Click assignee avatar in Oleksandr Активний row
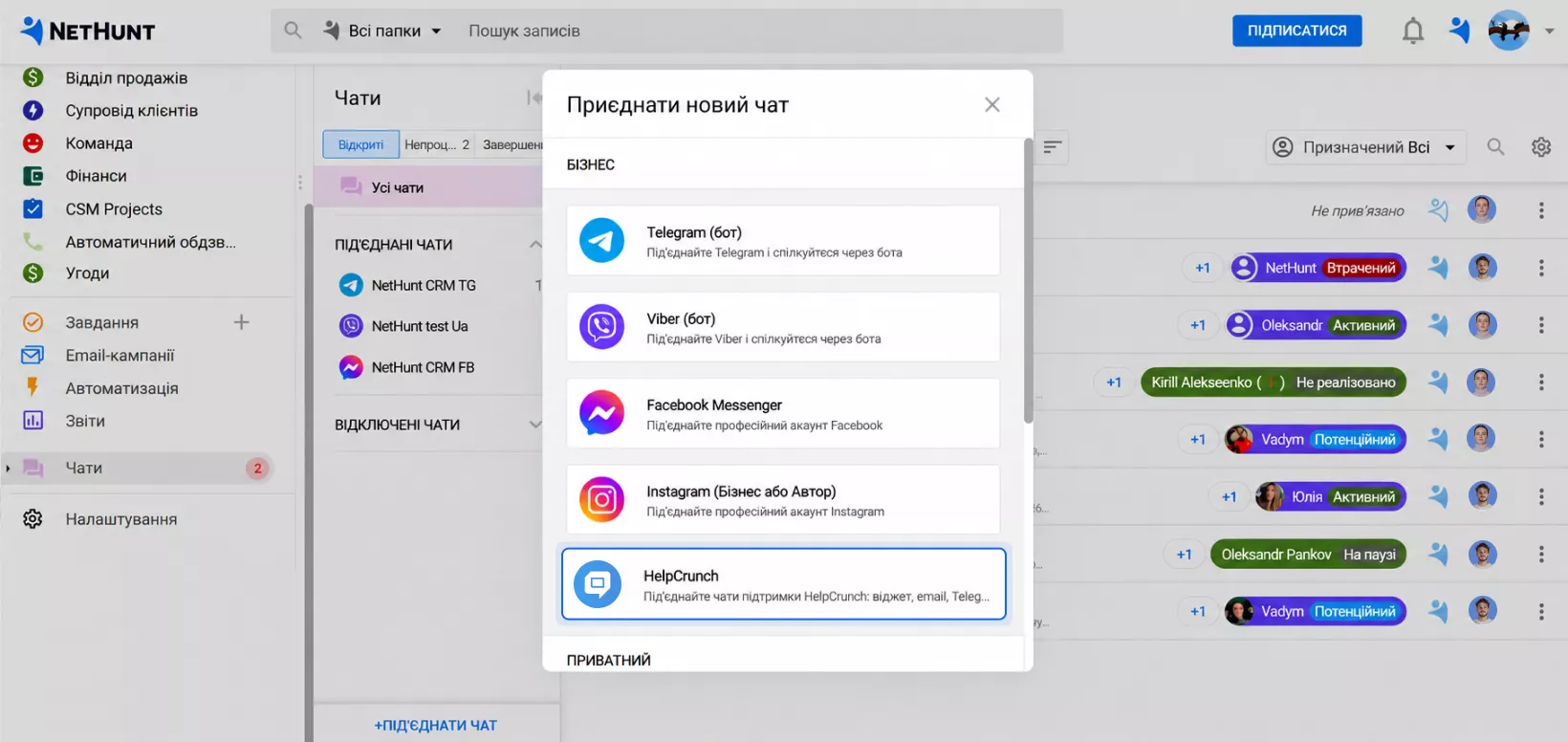This screenshot has height=742, width=1568. (1482, 324)
